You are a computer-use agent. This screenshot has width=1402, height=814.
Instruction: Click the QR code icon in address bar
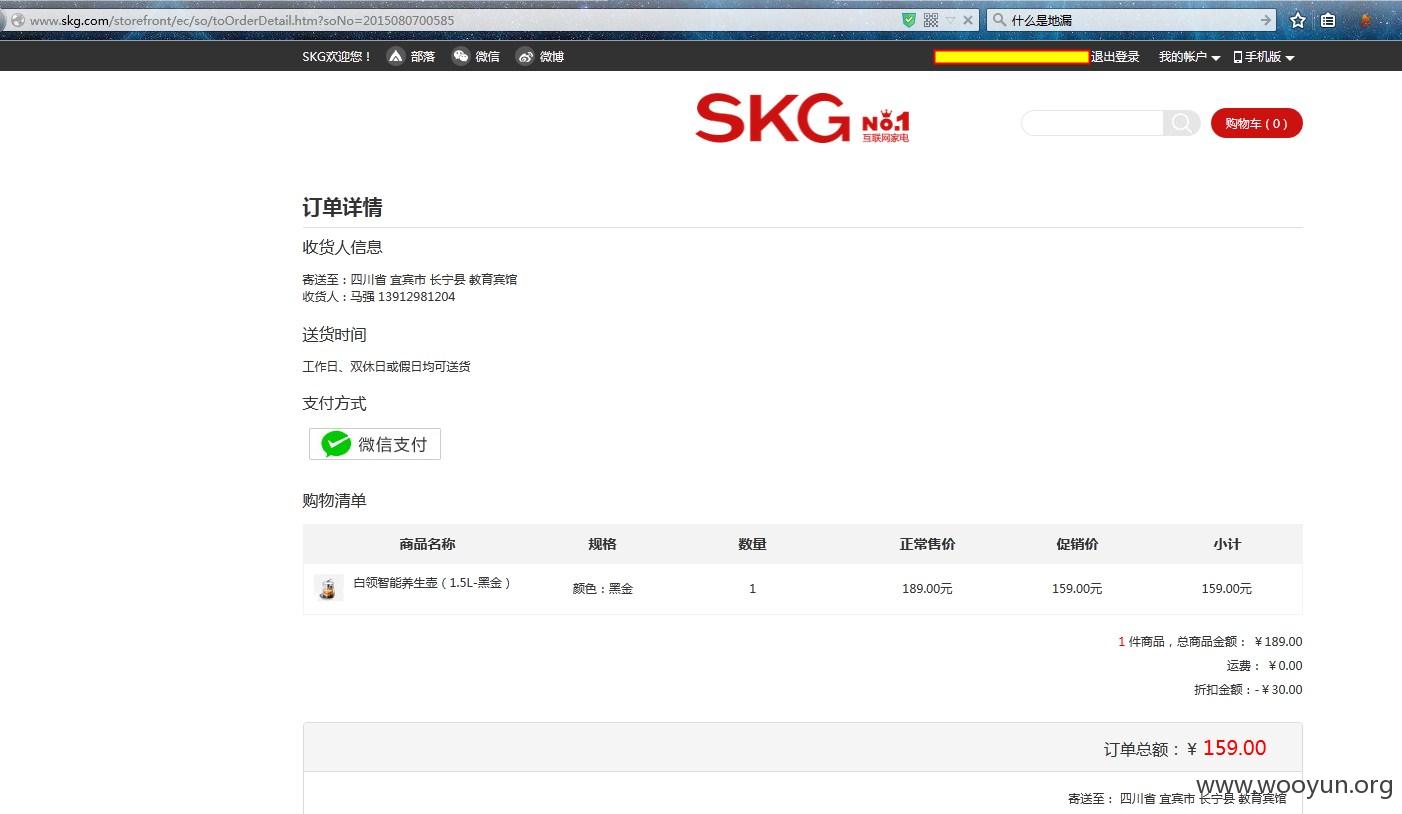931,20
